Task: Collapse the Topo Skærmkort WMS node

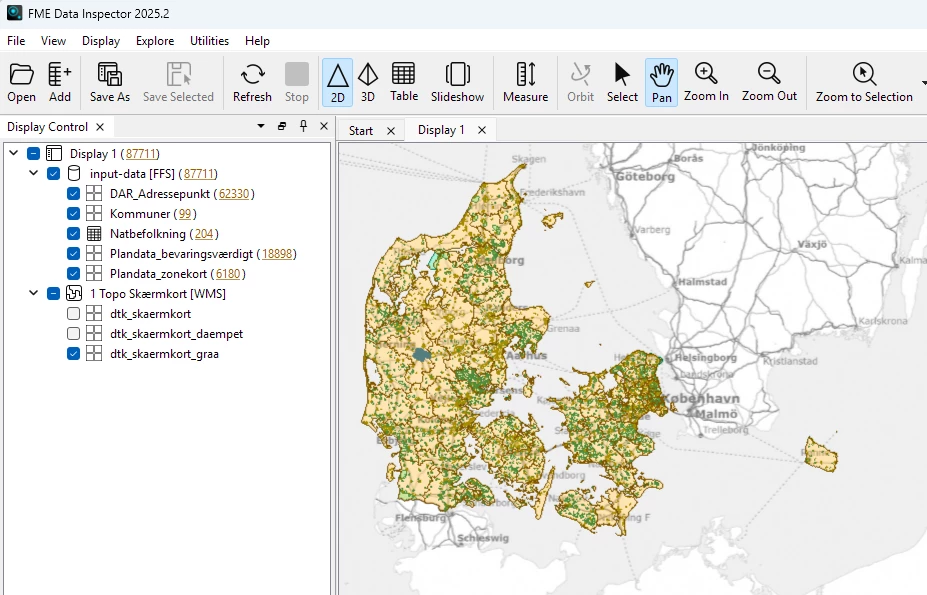Action: click(34, 294)
